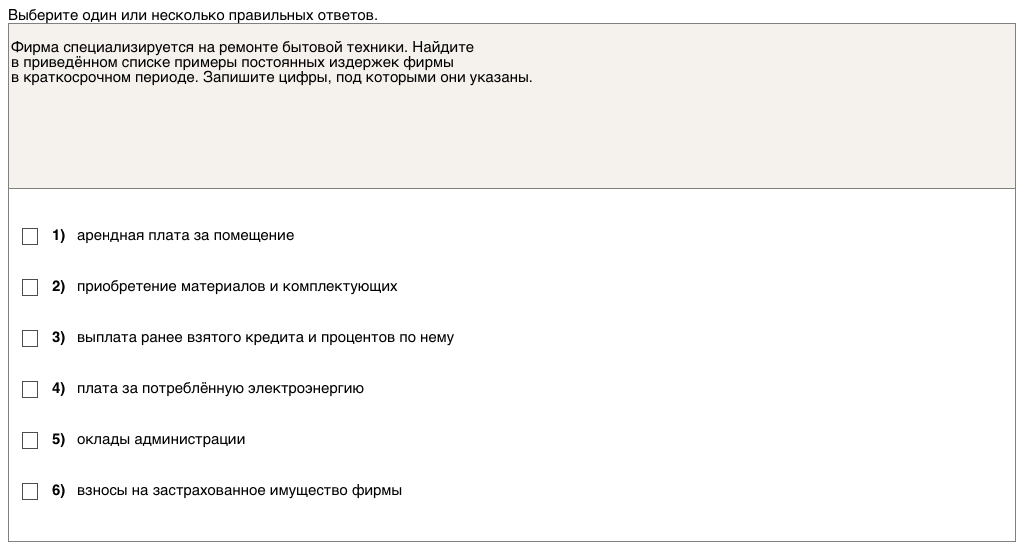Click the bold number label '3)'

point(58,337)
